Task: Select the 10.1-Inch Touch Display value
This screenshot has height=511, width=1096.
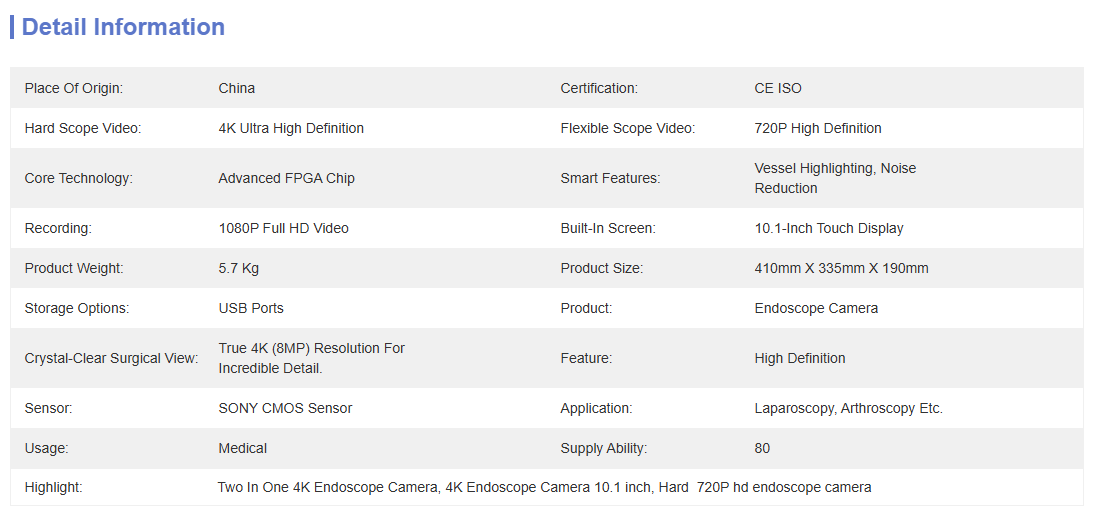Action: [829, 228]
